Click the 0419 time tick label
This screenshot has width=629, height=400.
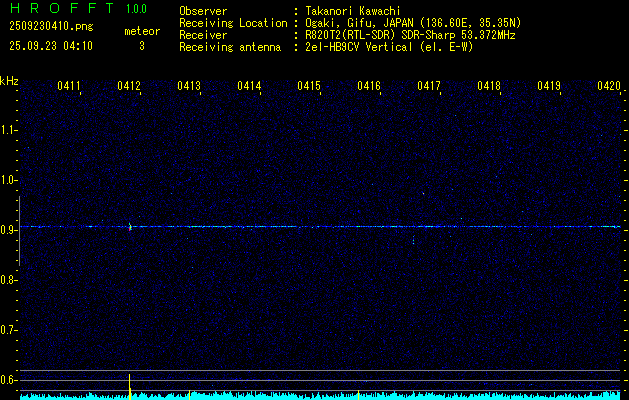point(549,86)
